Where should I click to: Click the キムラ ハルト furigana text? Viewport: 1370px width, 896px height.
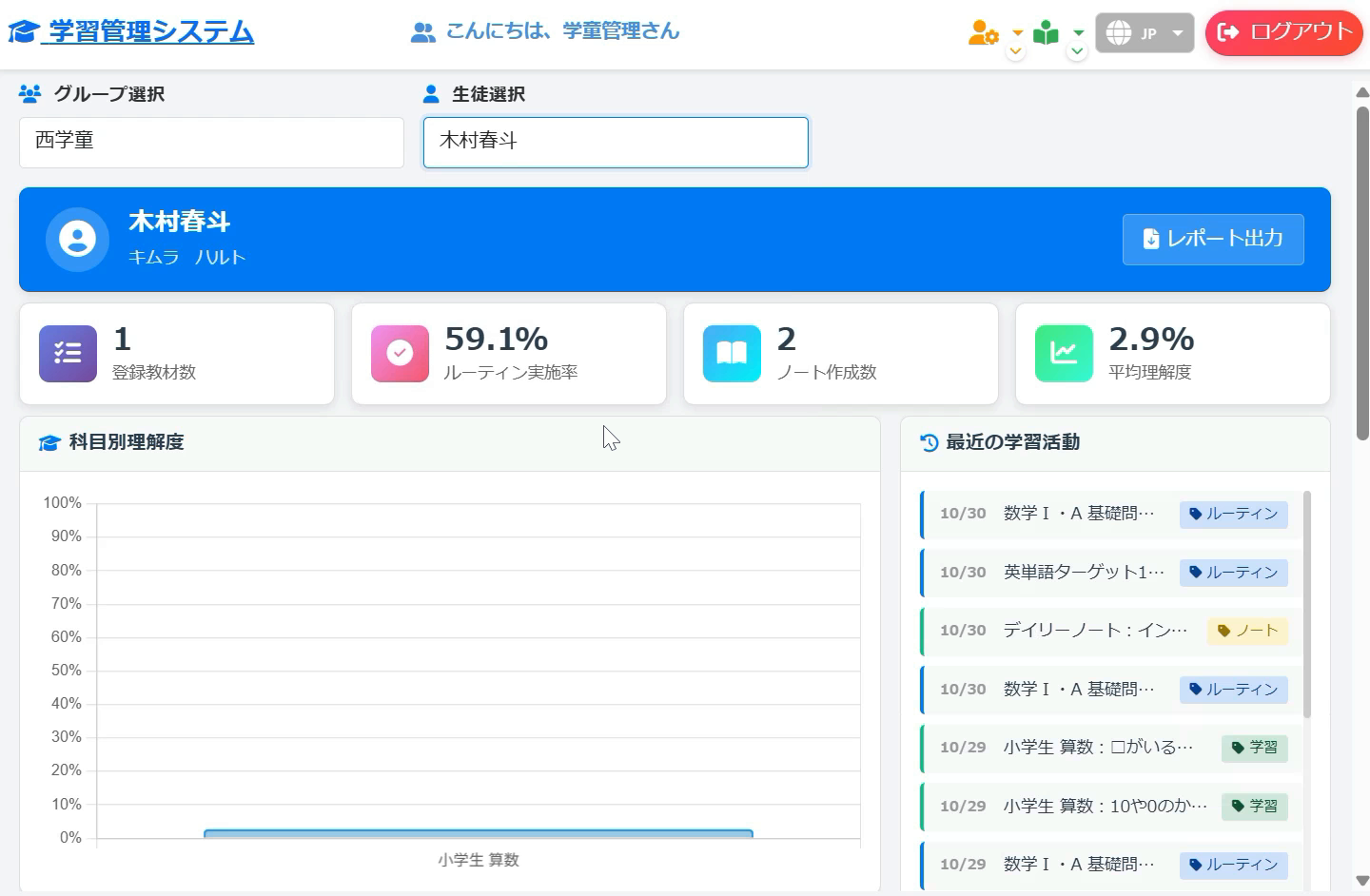[187, 257]
